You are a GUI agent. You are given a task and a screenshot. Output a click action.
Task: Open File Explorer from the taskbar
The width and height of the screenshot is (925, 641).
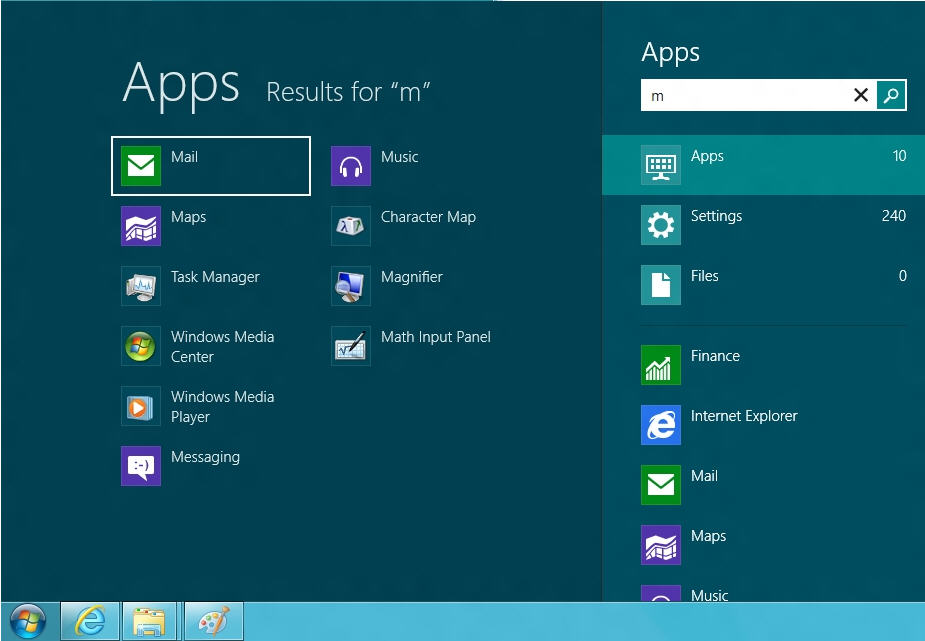[149, 621]
